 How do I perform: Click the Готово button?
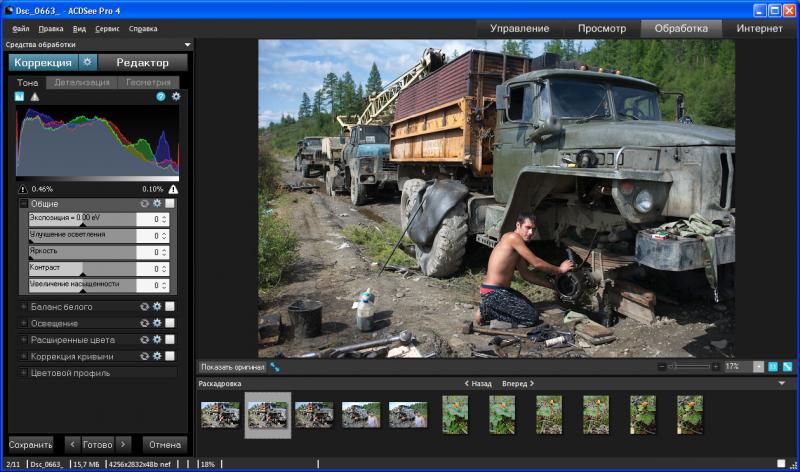click(x=97, y=444)
